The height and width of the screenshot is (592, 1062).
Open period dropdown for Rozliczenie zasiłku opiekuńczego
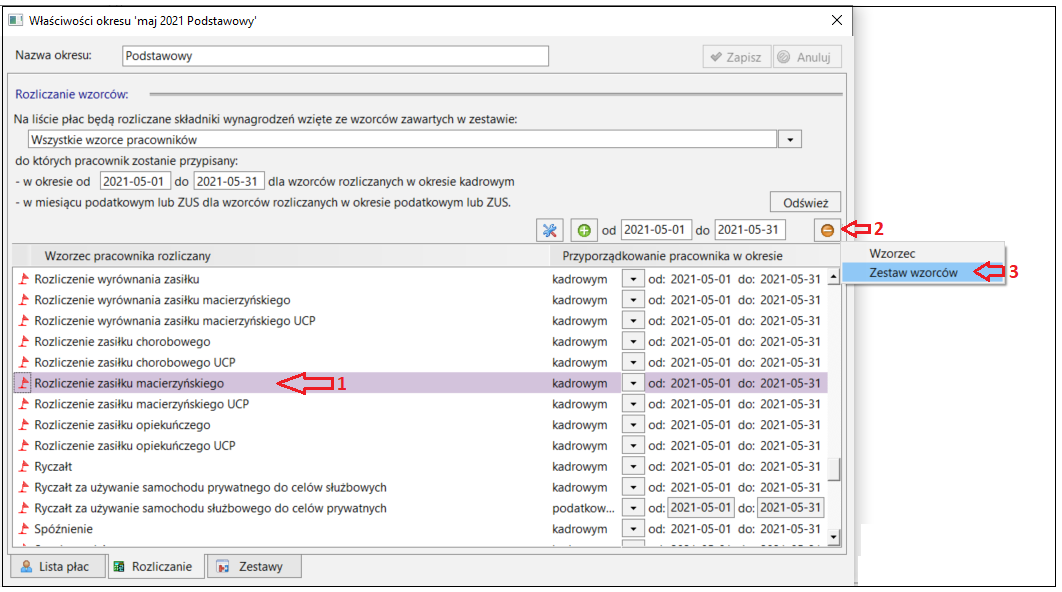click(x=633, y=425)
